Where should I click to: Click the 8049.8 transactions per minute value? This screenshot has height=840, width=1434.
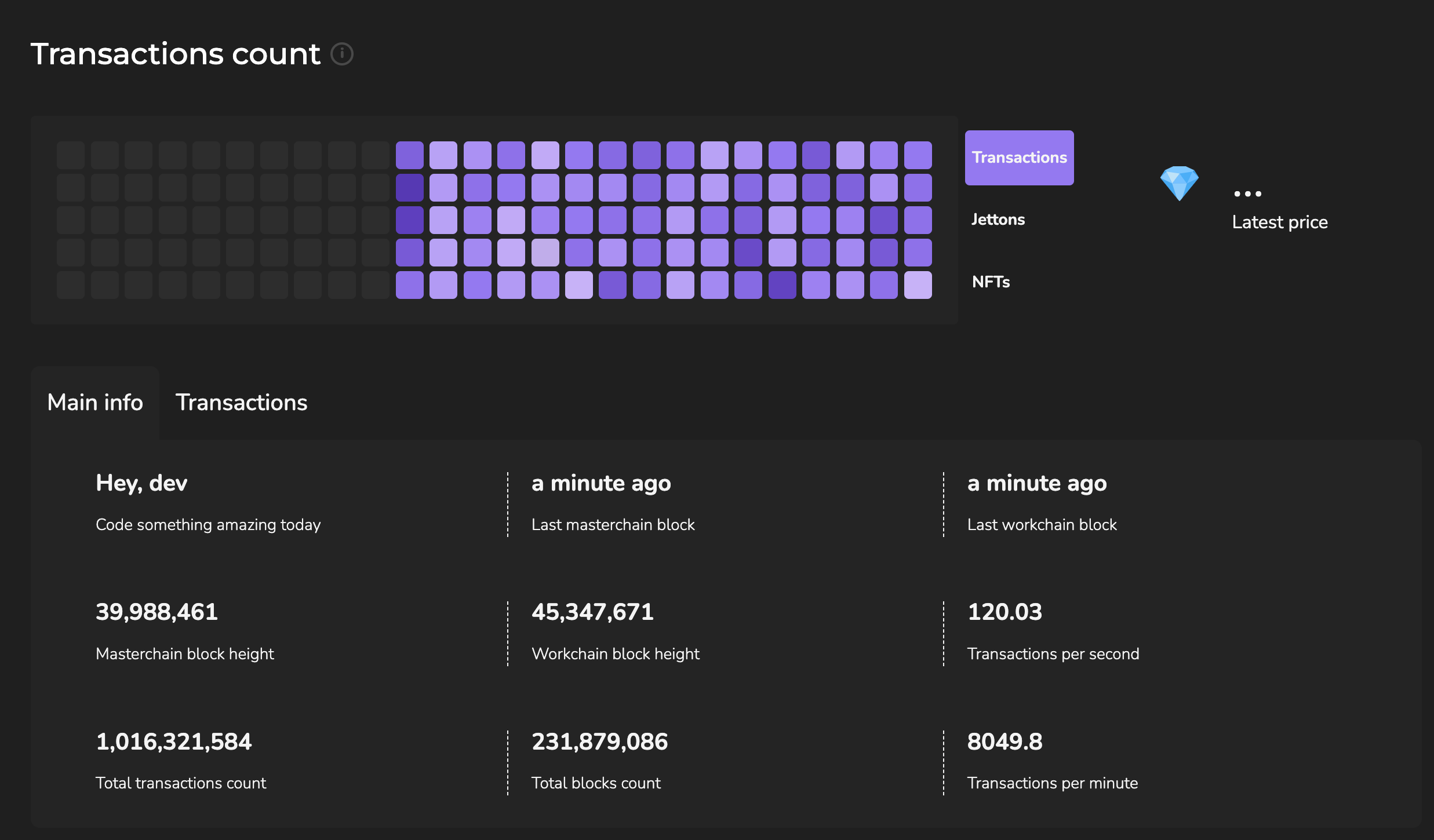[1004, 742]
